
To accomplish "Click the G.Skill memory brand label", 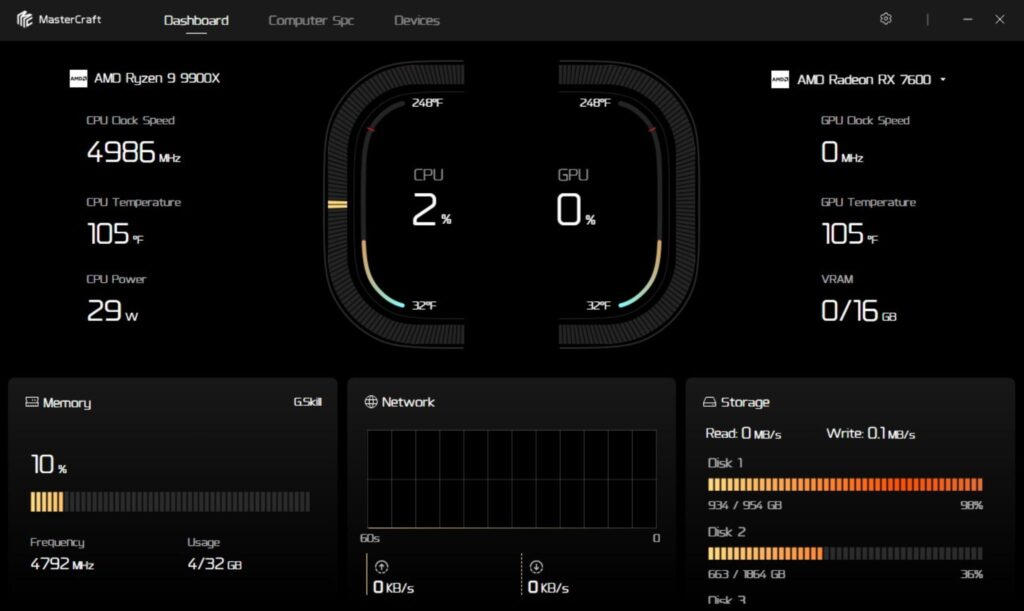I will click(x=308, y=401).
